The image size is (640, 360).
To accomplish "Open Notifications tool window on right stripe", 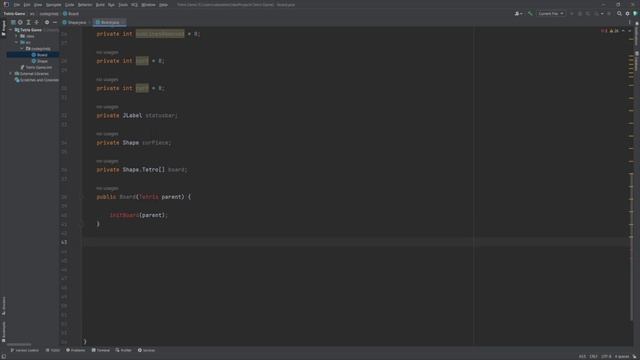I will pyautogui.click(x=637, y=34).
